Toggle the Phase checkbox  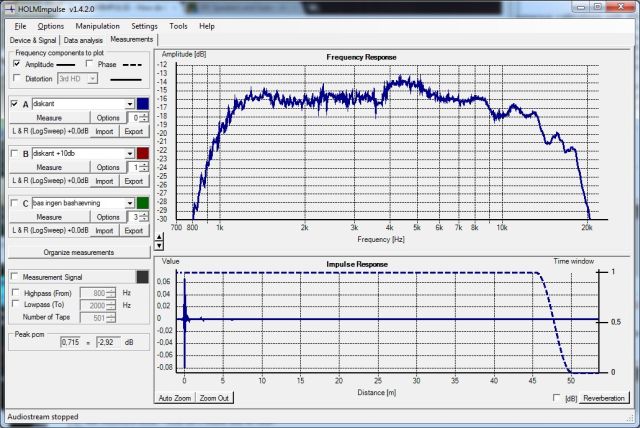click(x=89, y=64)
